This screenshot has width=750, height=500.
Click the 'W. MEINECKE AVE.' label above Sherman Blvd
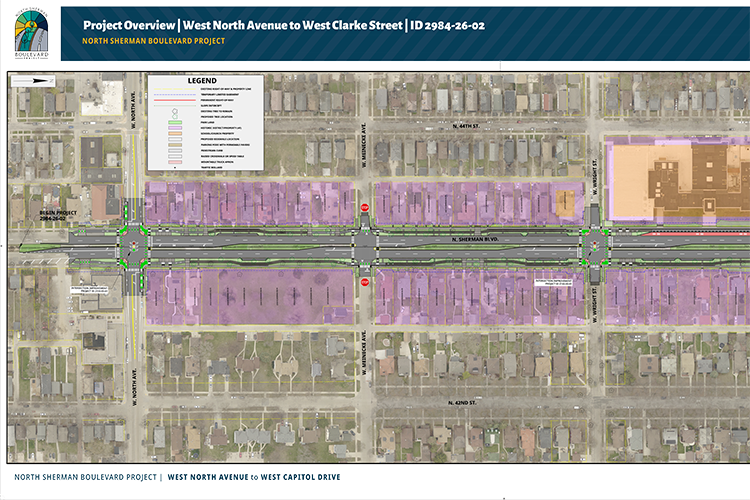tap(364, 144)
